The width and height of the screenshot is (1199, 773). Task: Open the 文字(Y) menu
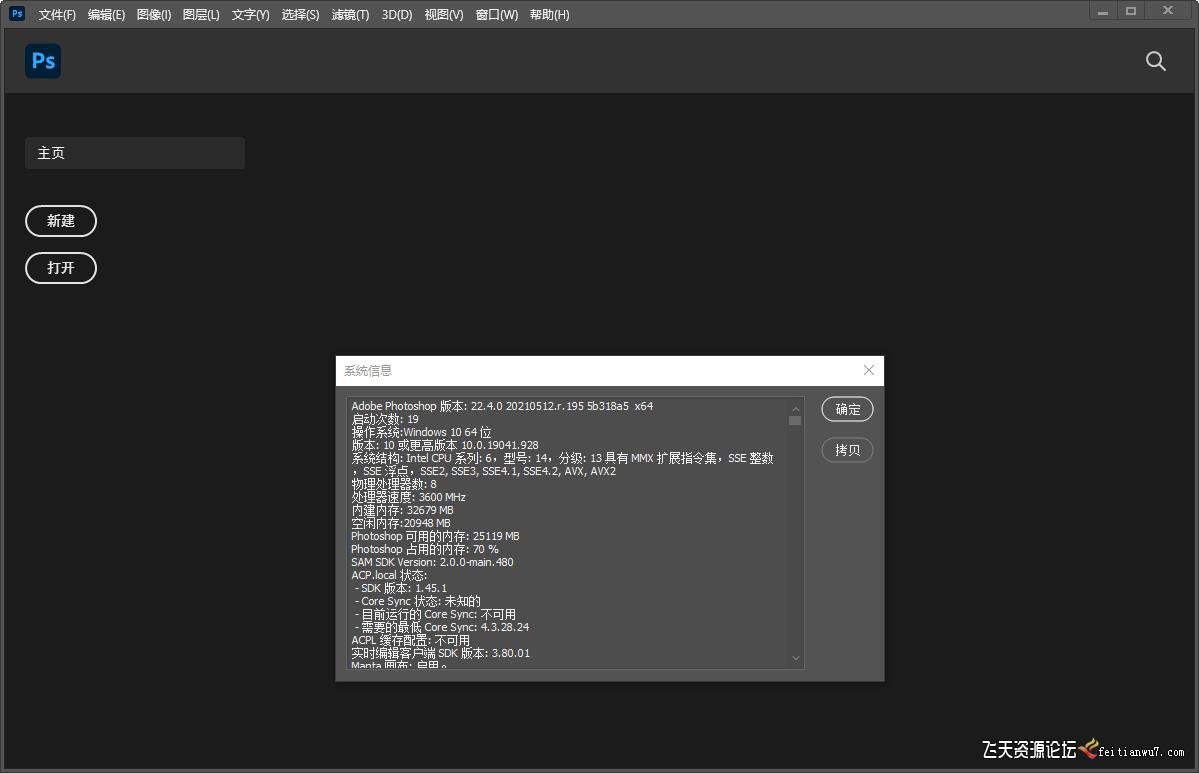click(x=251, y=15)
